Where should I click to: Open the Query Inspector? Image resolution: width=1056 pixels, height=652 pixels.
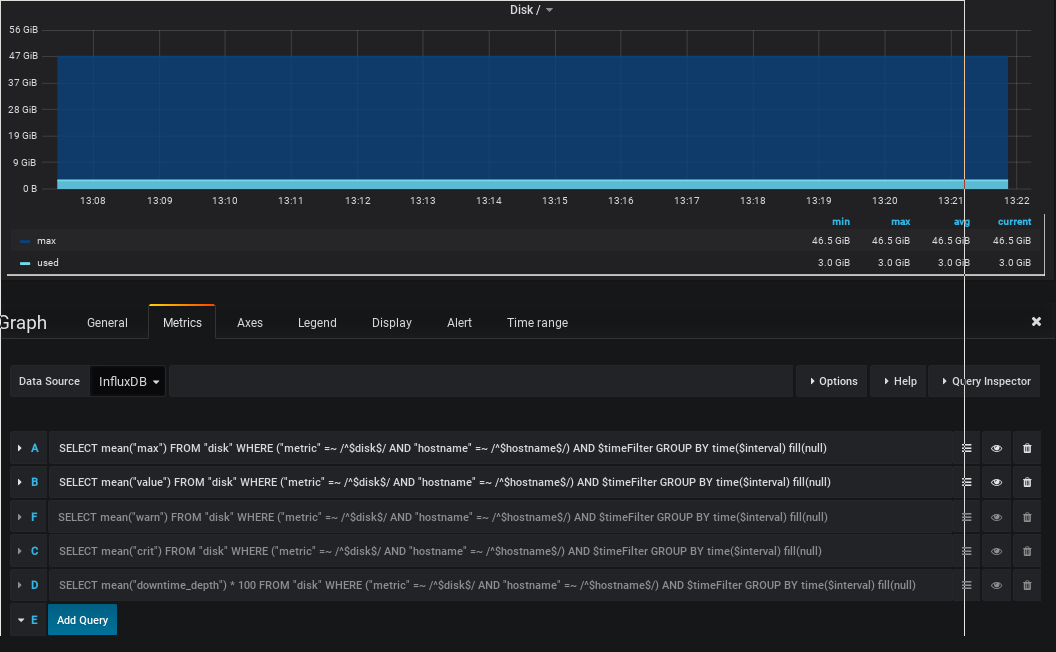point(986,381)
